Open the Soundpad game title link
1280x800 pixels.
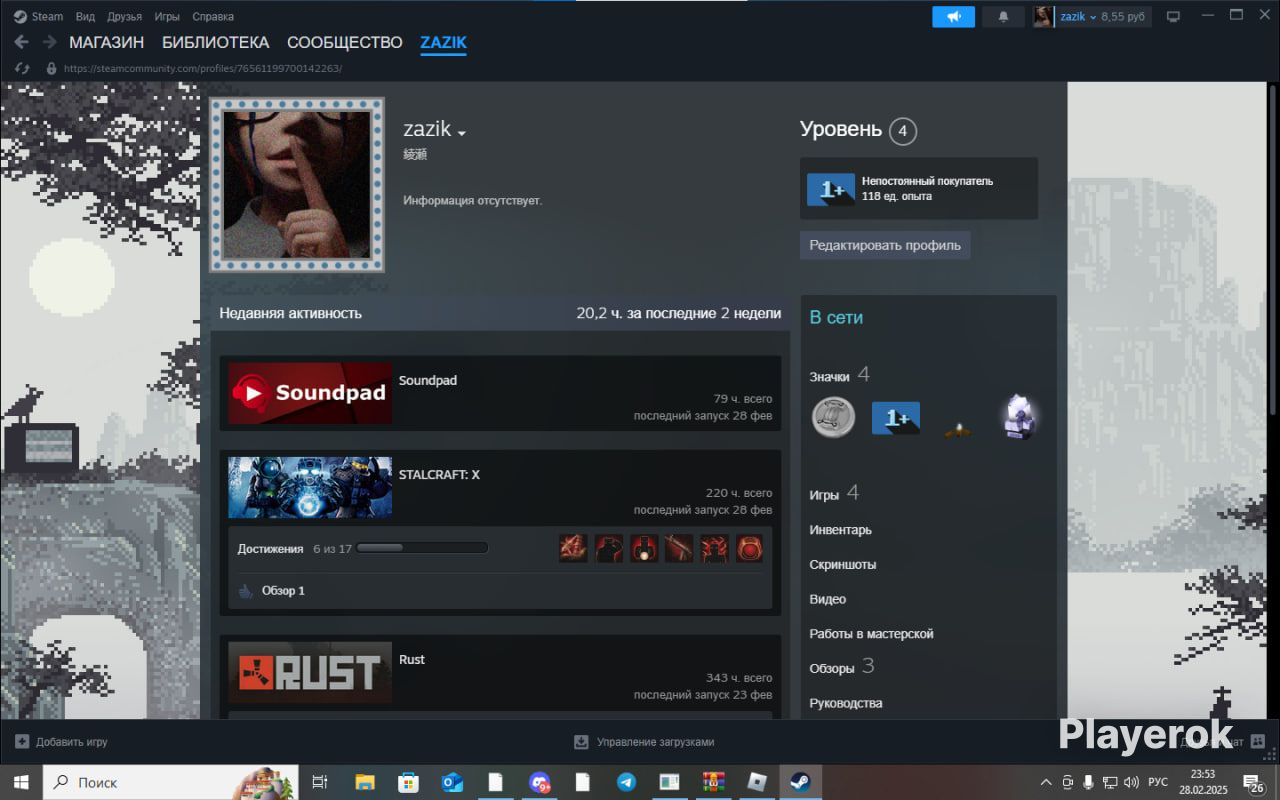coord(428,381)
